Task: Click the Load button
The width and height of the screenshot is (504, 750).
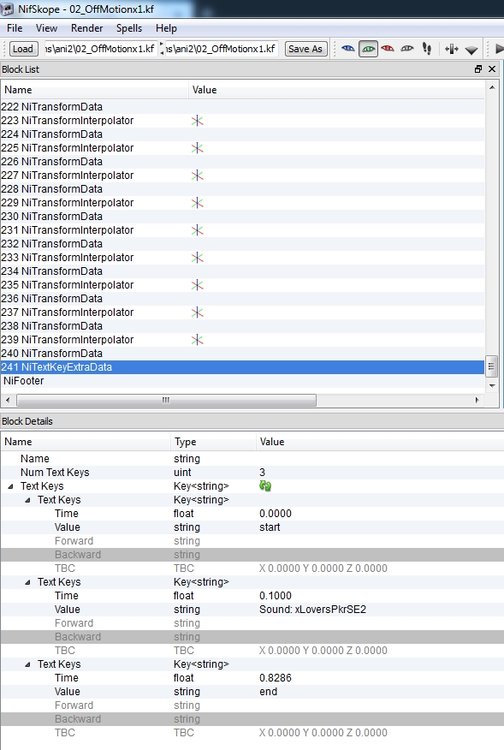Action: (22, 49)
